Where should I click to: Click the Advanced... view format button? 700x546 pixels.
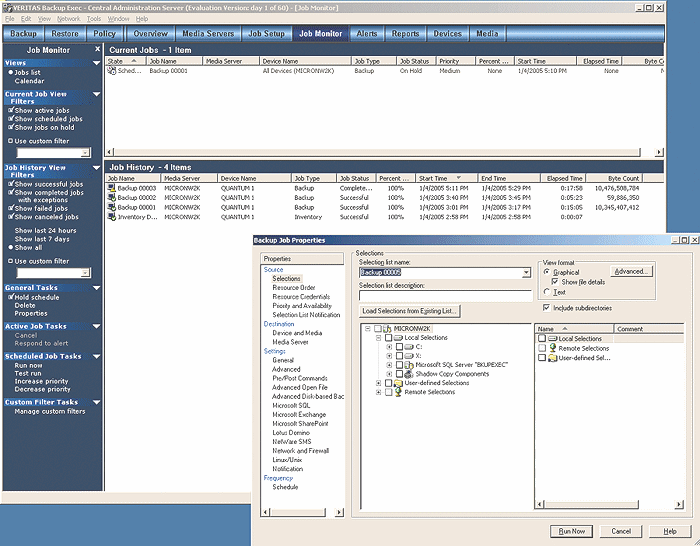point(631,271)
